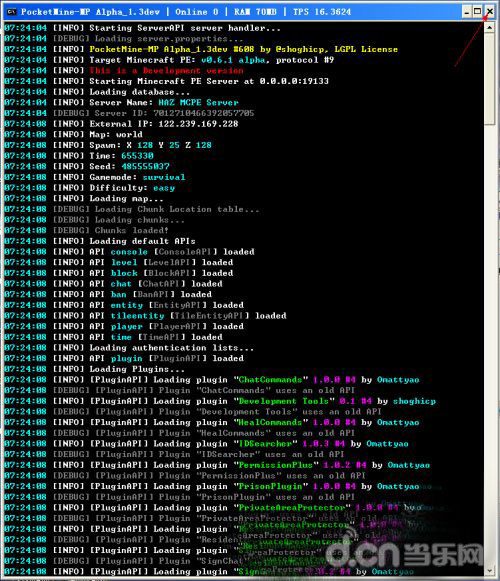
Task: Click the 'tileentity' API name
Action: point(138,316)
